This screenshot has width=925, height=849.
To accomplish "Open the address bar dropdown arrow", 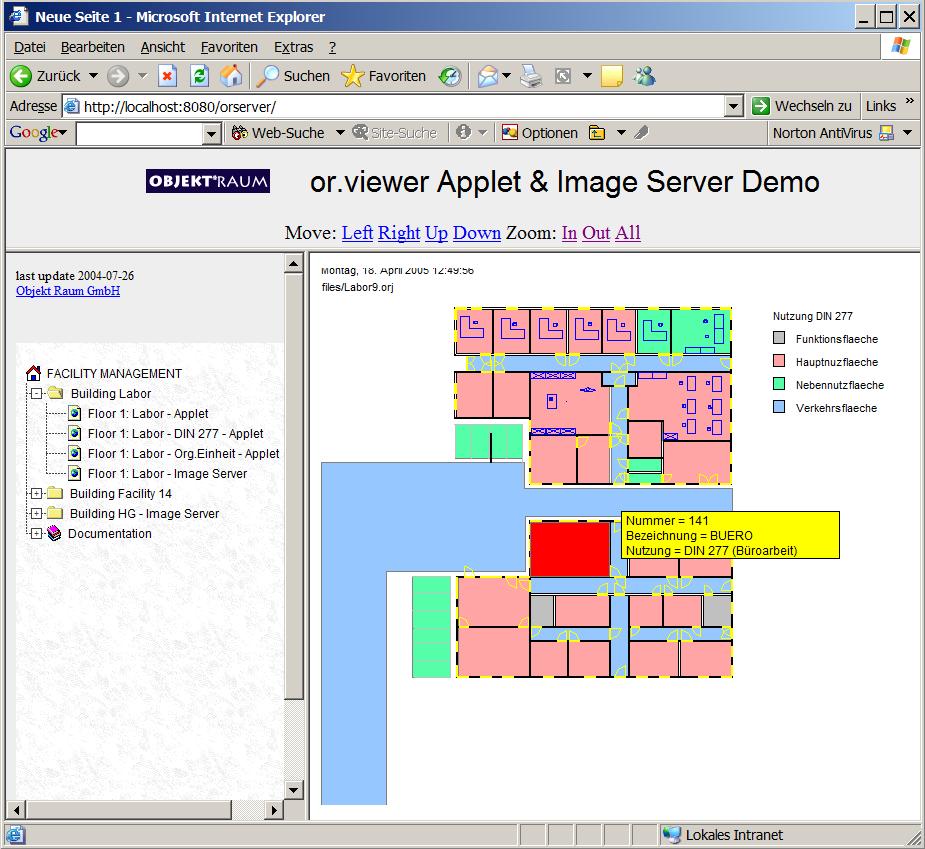I will pos(733,106).
